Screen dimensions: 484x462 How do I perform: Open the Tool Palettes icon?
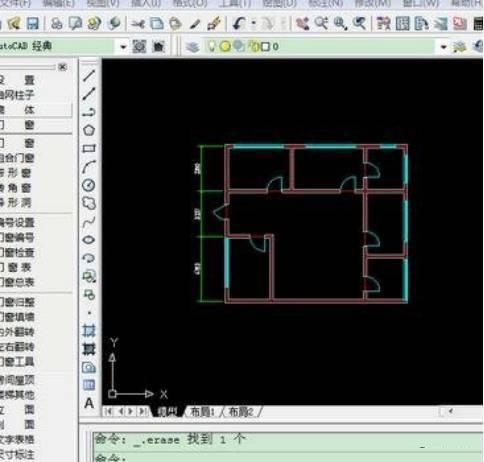(x=422, y=24)
